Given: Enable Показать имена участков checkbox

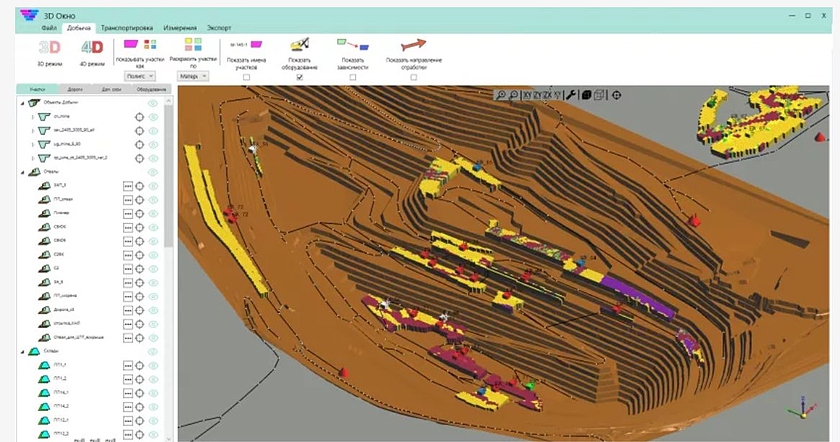Looking at the screenshot, I should click(246, 77).
